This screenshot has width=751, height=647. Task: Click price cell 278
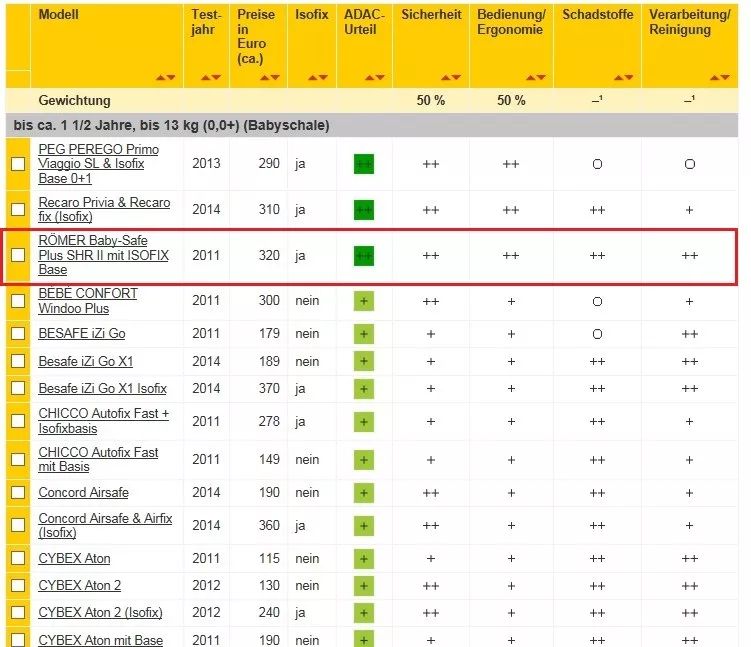[x=269, y=421]
